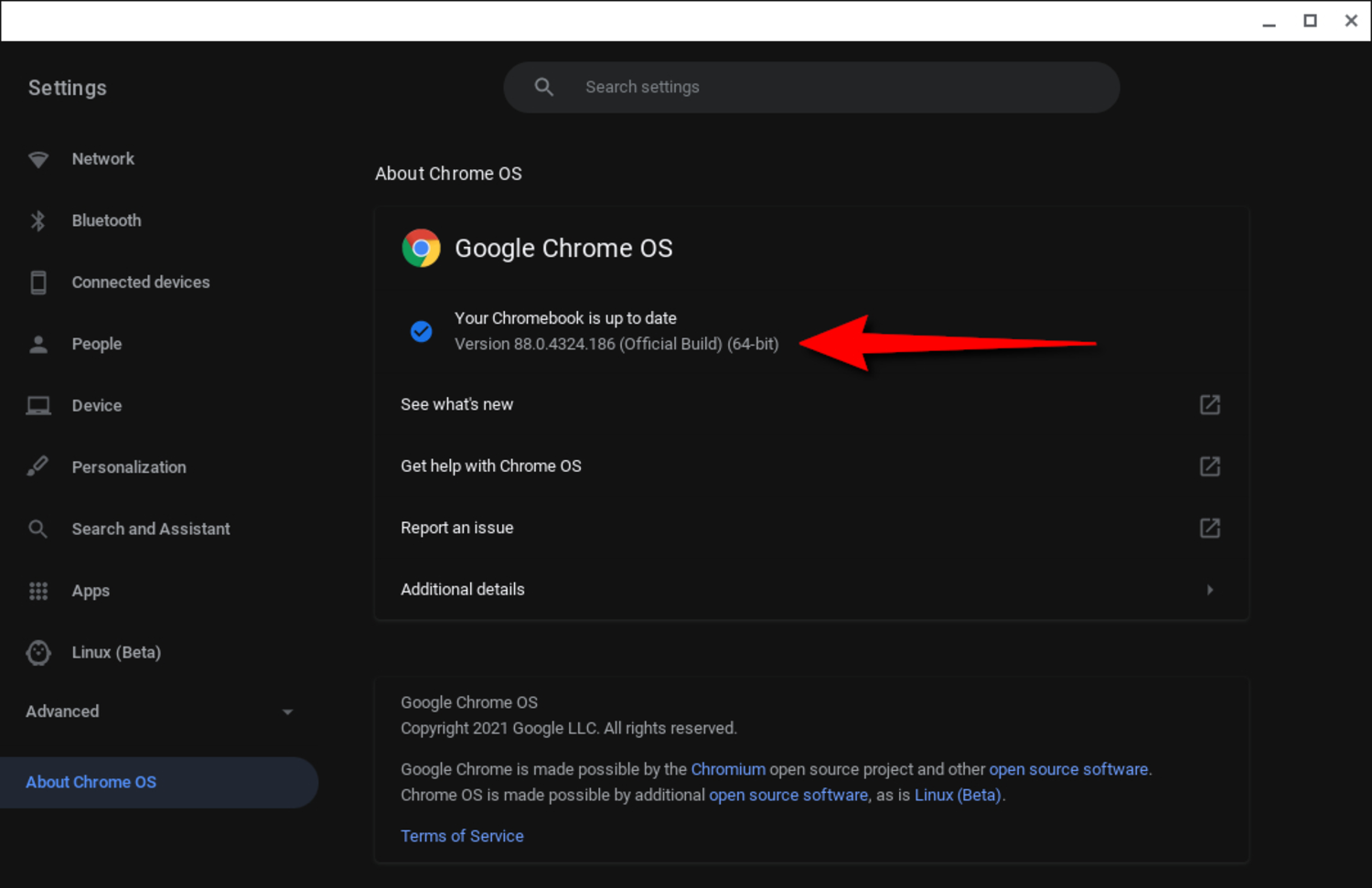This screenshot has height=888, width=1372.
Task: Click 'Your Chromebook is up to date' text
Action: point(565,318)
